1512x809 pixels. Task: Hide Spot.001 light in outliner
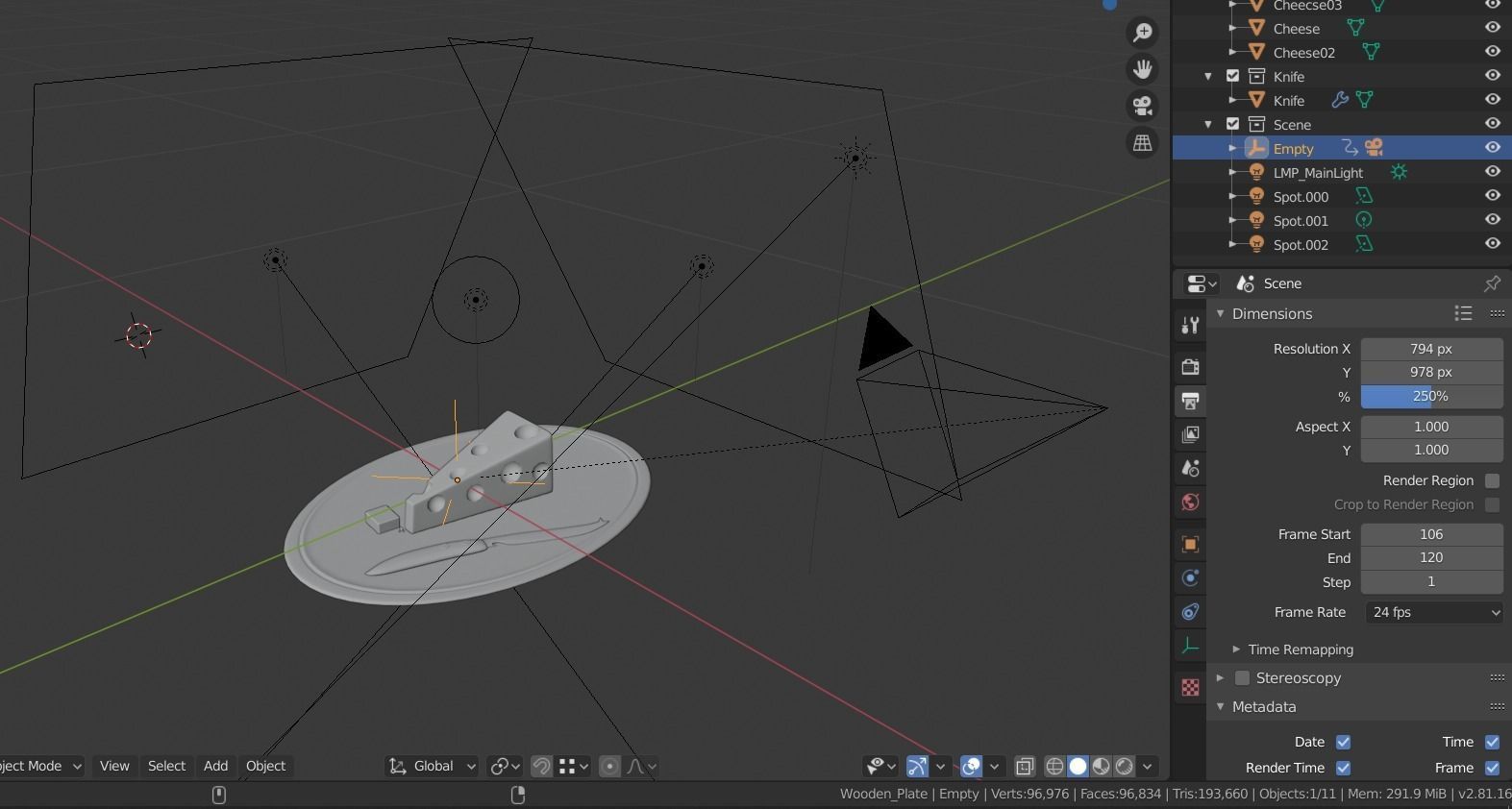click(x=1492, y=219)
